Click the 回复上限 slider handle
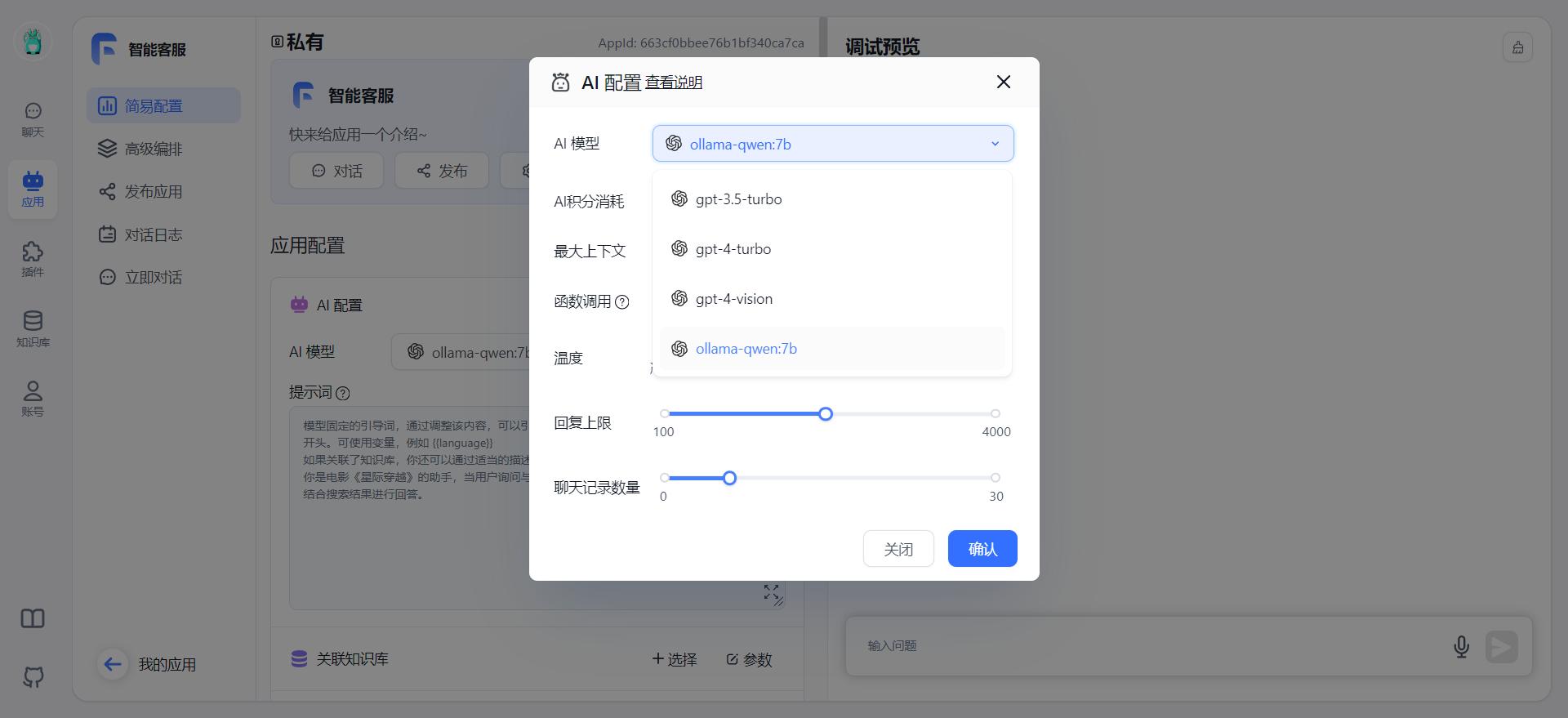The height and width of the screenshot is (718, 1568). tap(826, 414)
